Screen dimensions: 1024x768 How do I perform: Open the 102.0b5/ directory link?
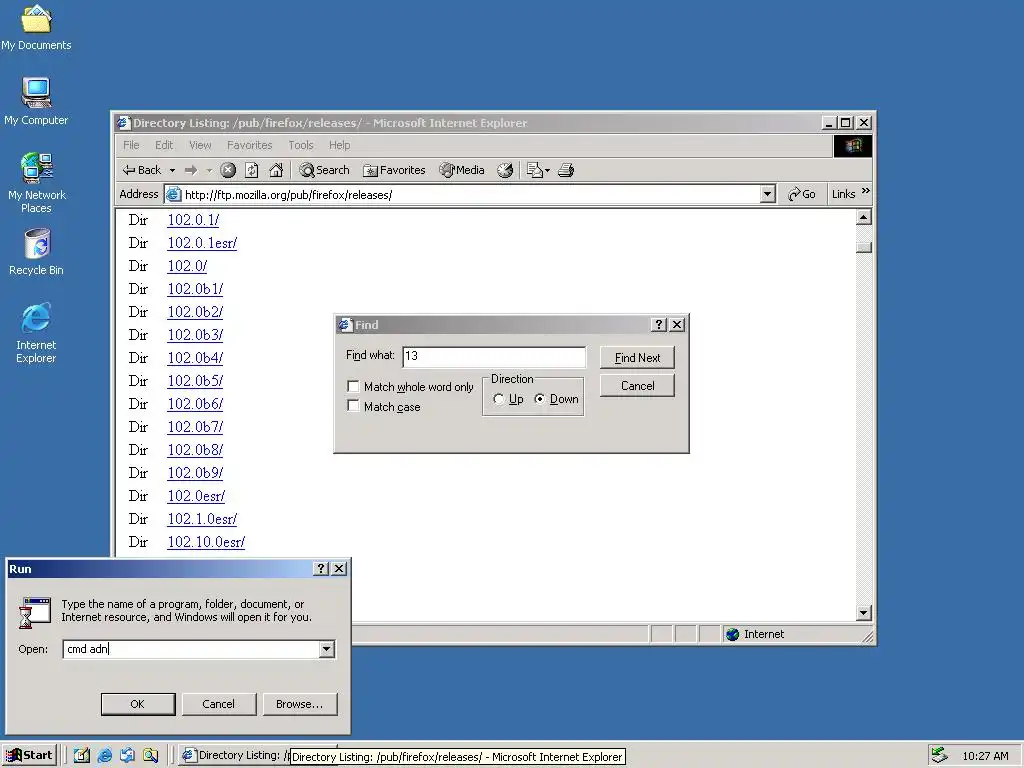click(195, 381)
